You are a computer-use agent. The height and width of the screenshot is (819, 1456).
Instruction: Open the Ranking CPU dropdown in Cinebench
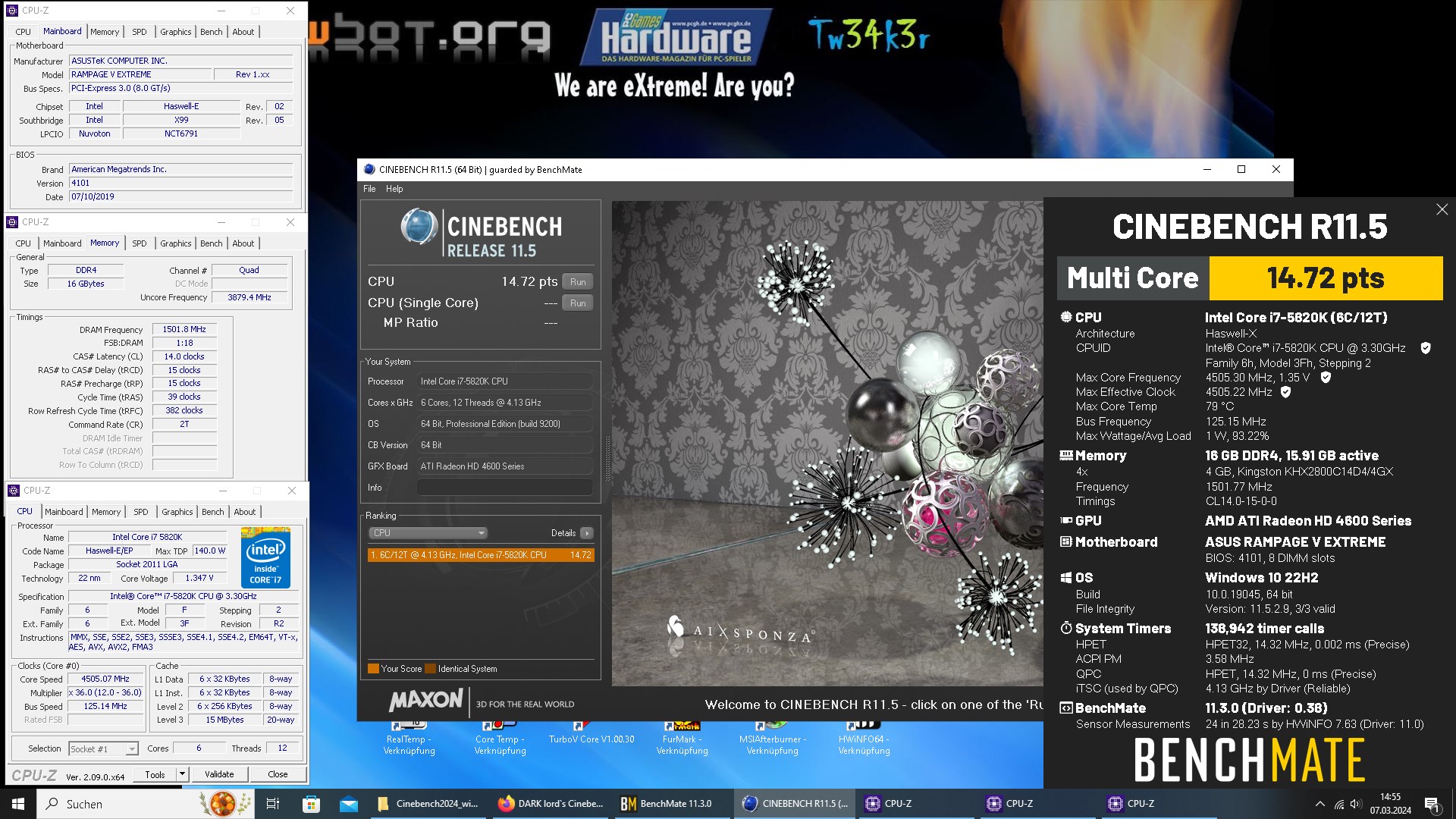(x=428, y=533)
